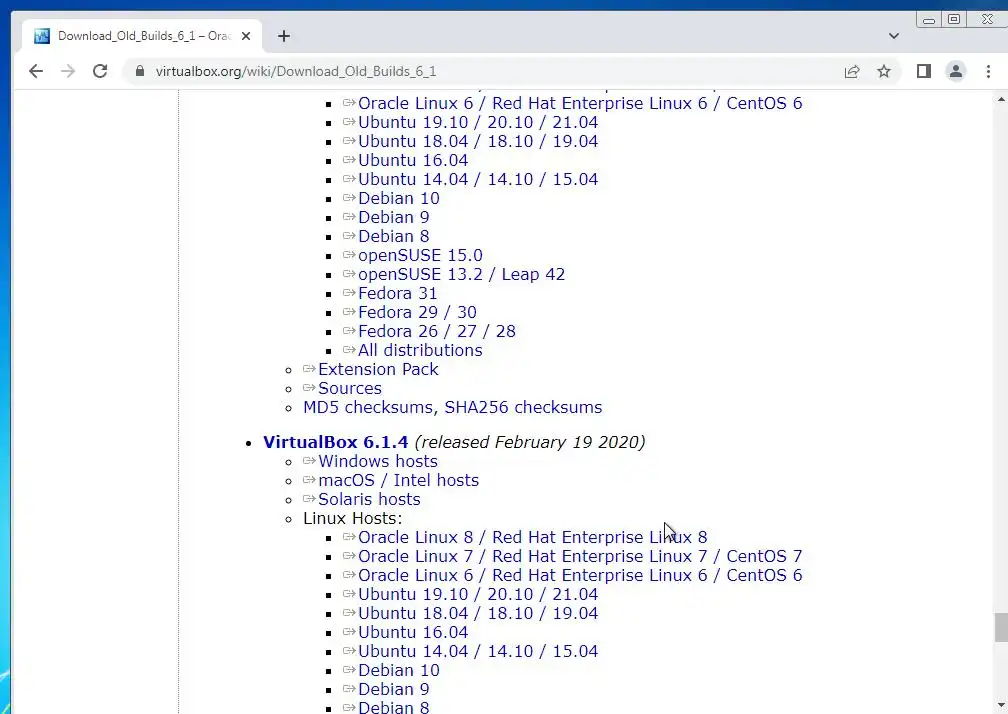Image resolution: width=1008 pixels, height=714 pixels.
Task: Click the 'Linux Hosts:' text
Action: [x=352, y=518]
